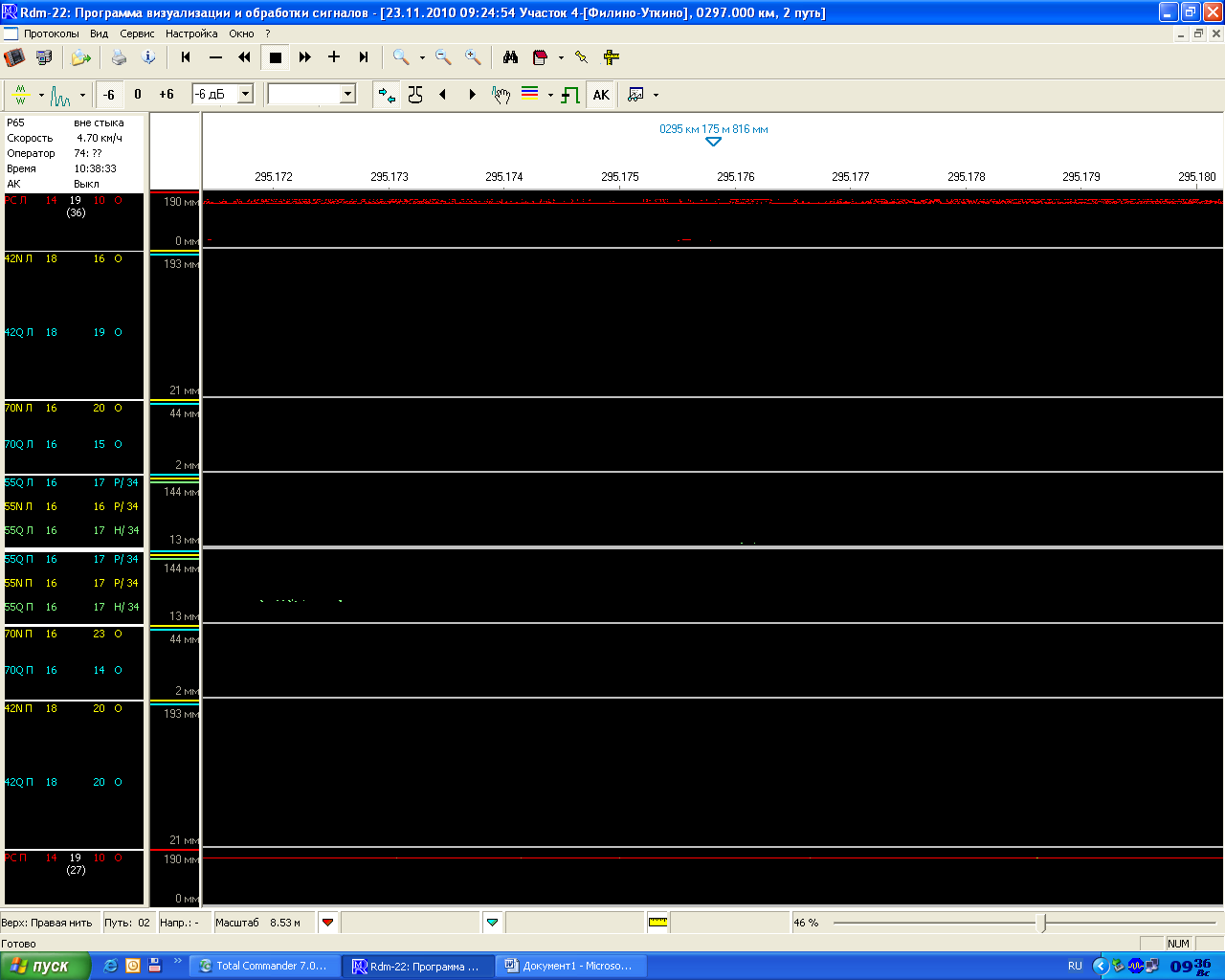Select the hand pan tool
This screenshot has width=1225, height=980.
pos(501,95)
